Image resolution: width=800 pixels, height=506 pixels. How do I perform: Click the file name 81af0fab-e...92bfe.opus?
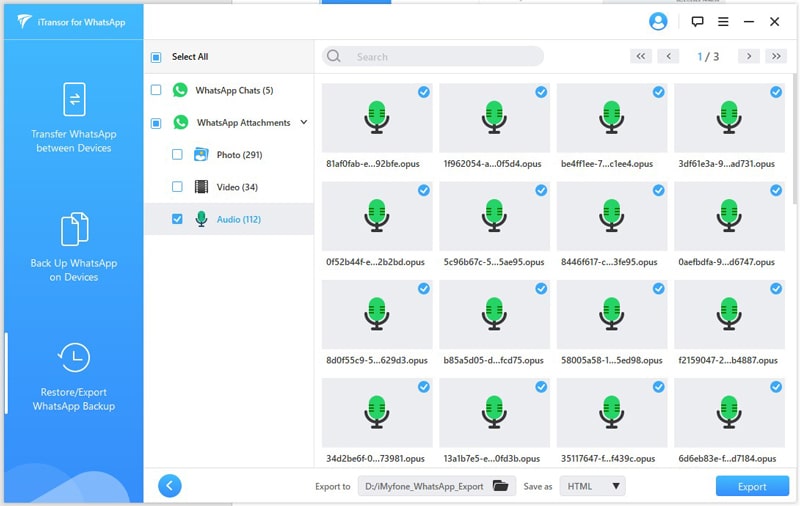[373, 164]
